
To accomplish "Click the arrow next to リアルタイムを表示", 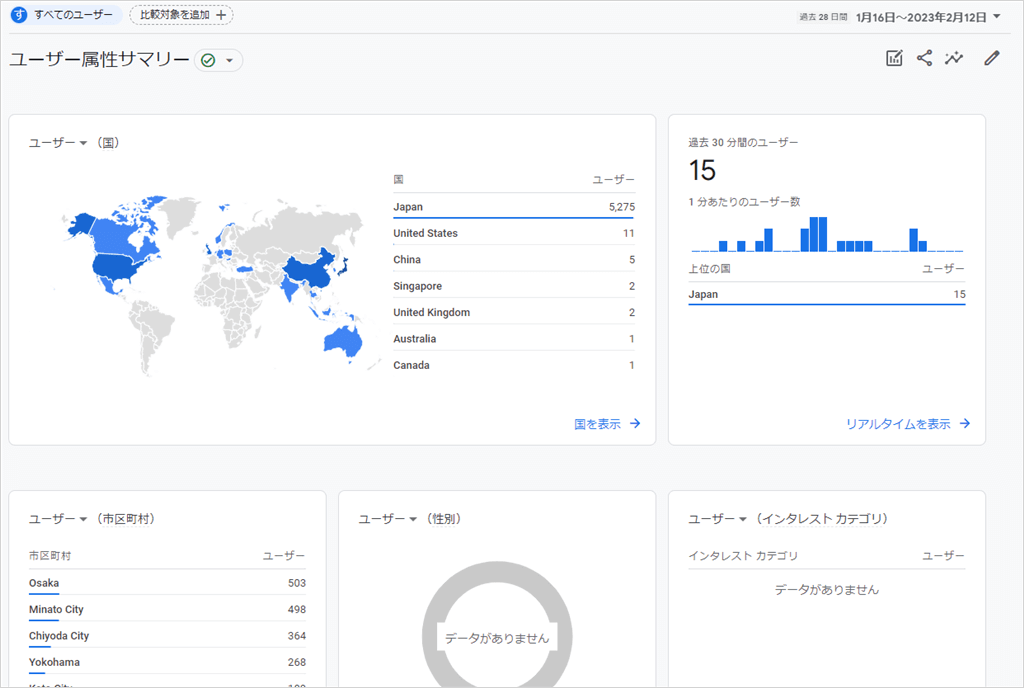I will (965, 424).
